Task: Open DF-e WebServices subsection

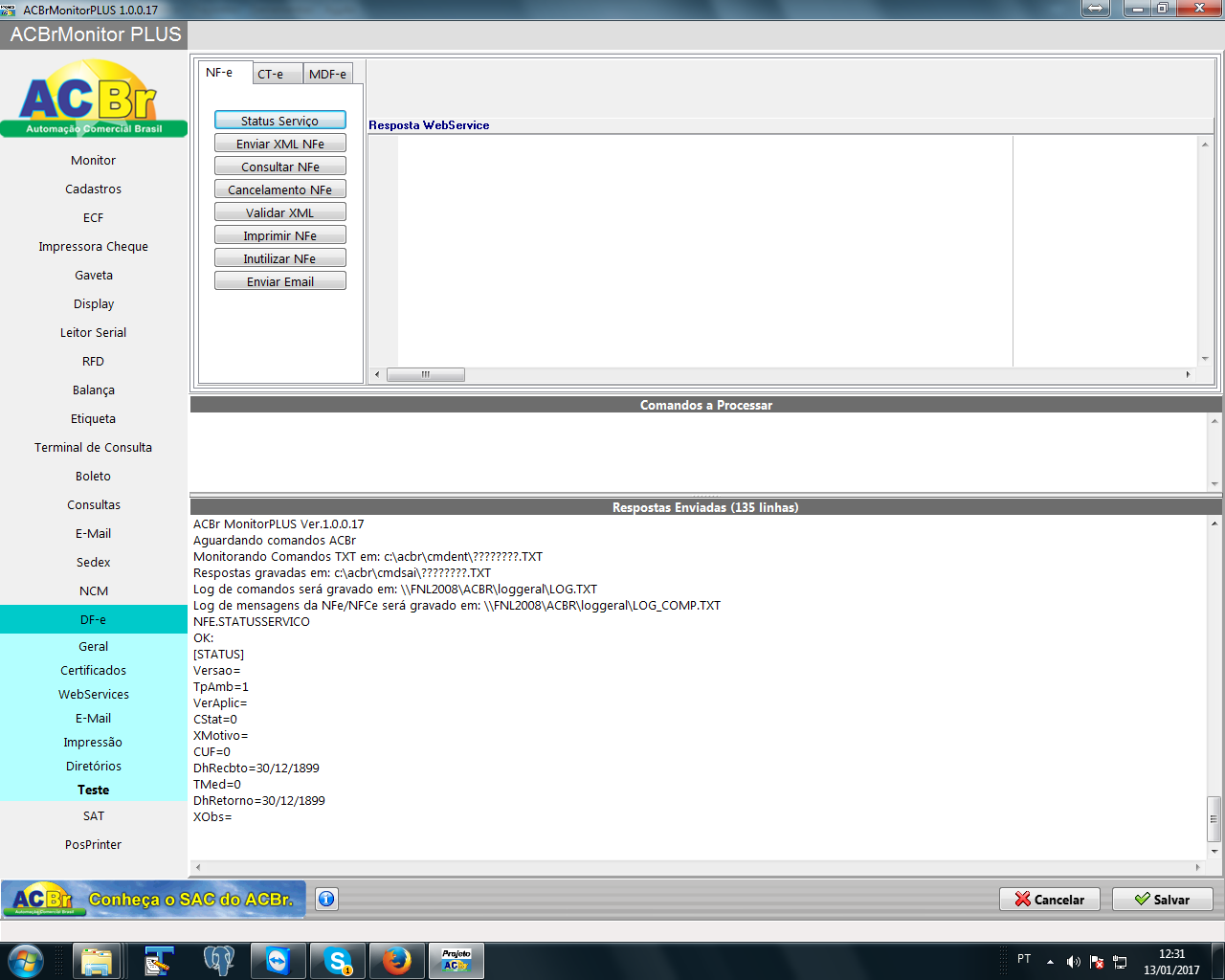Action: (94, 694)
